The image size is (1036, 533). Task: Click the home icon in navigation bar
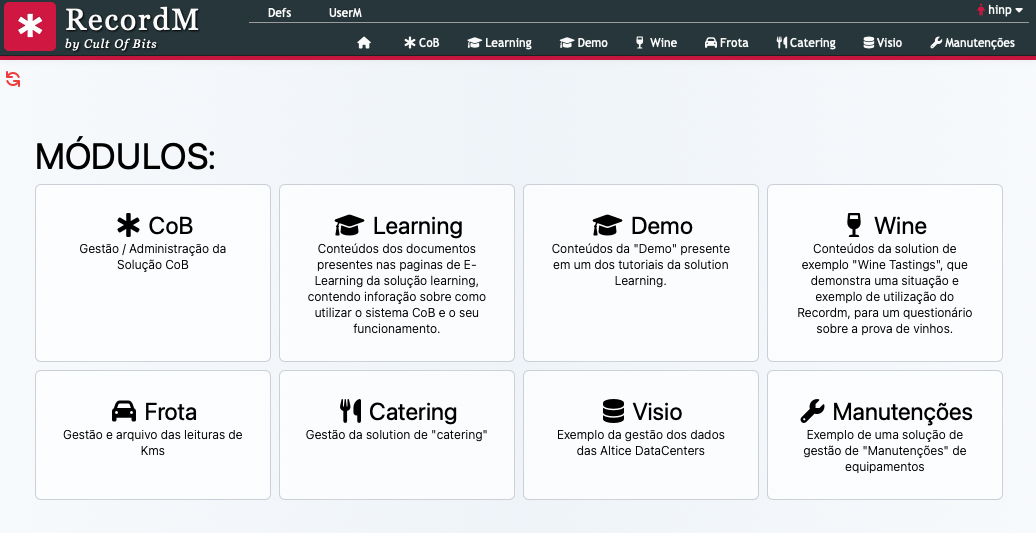coord(364,43)
